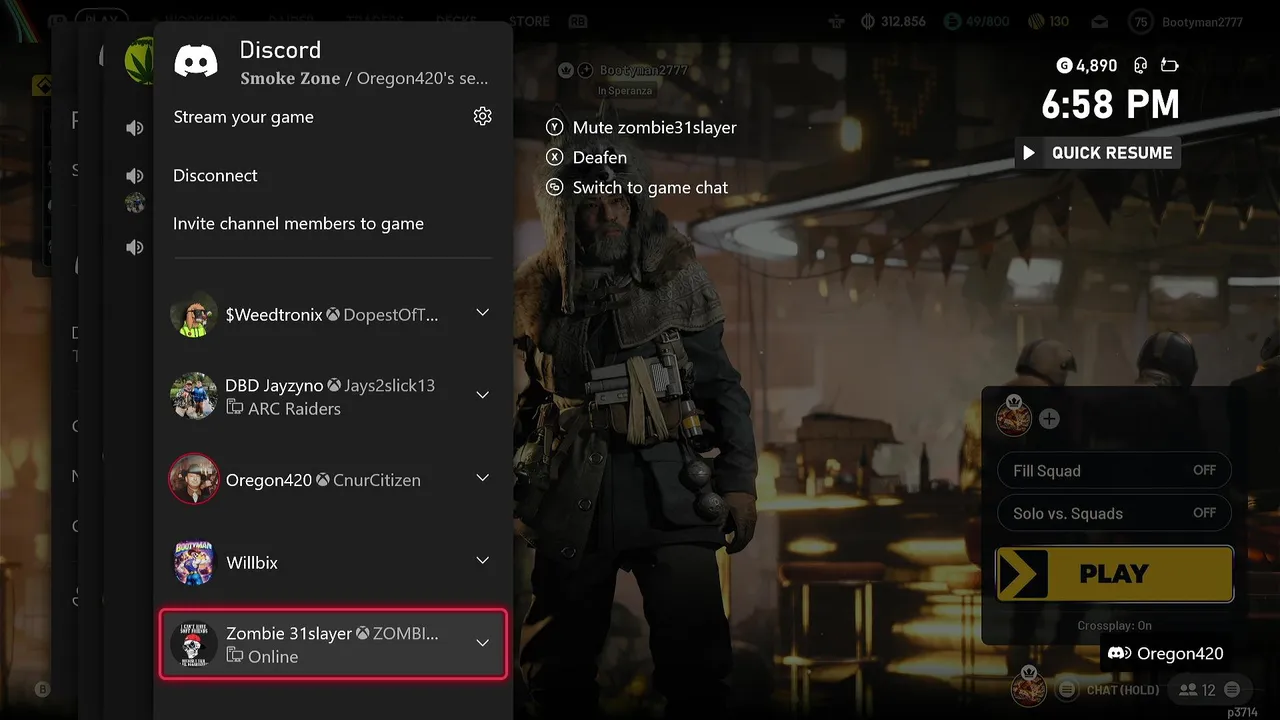Click Switch to game chat
Image resolution: width=1280 pixels, height=720 pixels.
pyautogui.click(x=650, y=188)
